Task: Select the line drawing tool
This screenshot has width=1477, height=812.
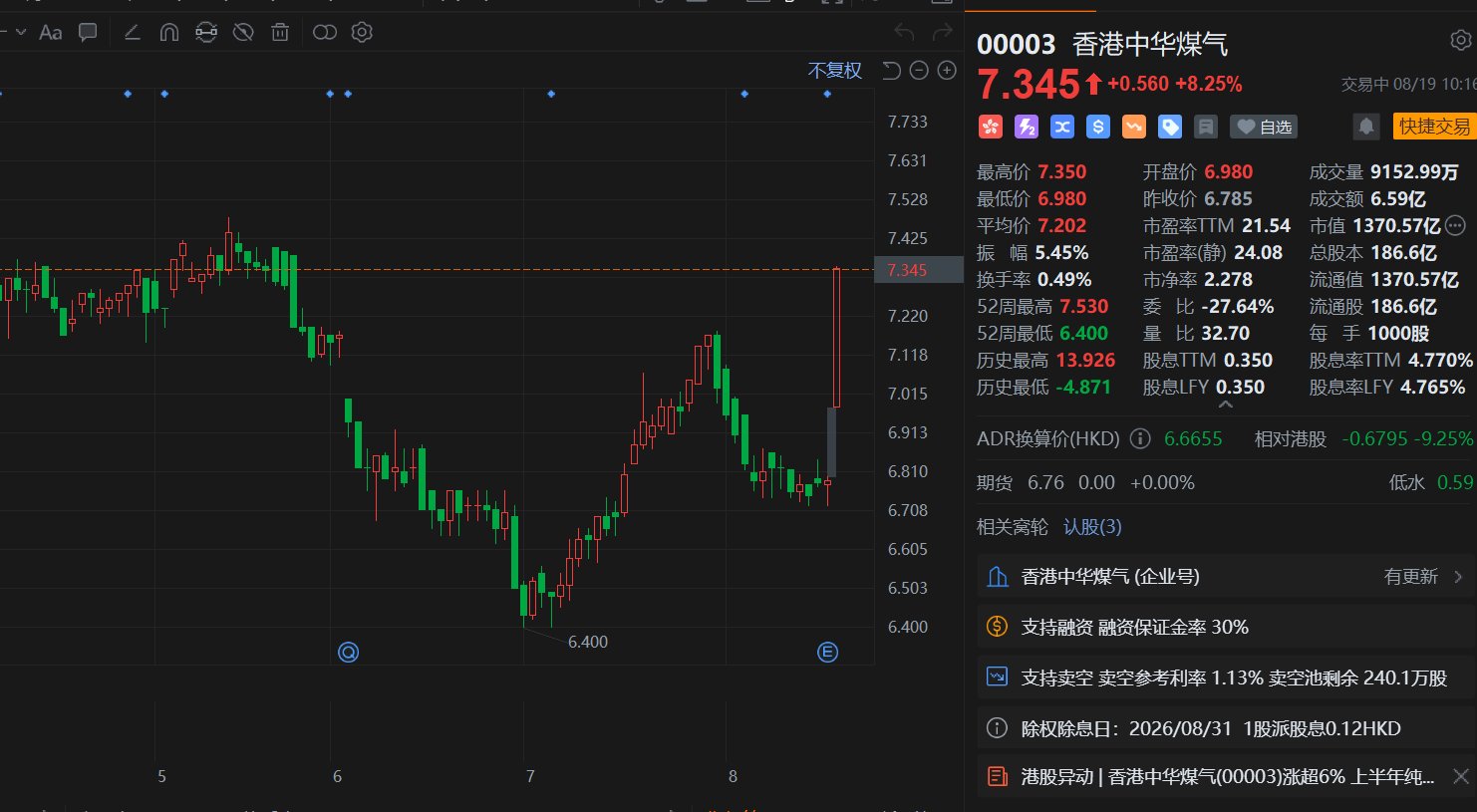Action: point(132,33)
